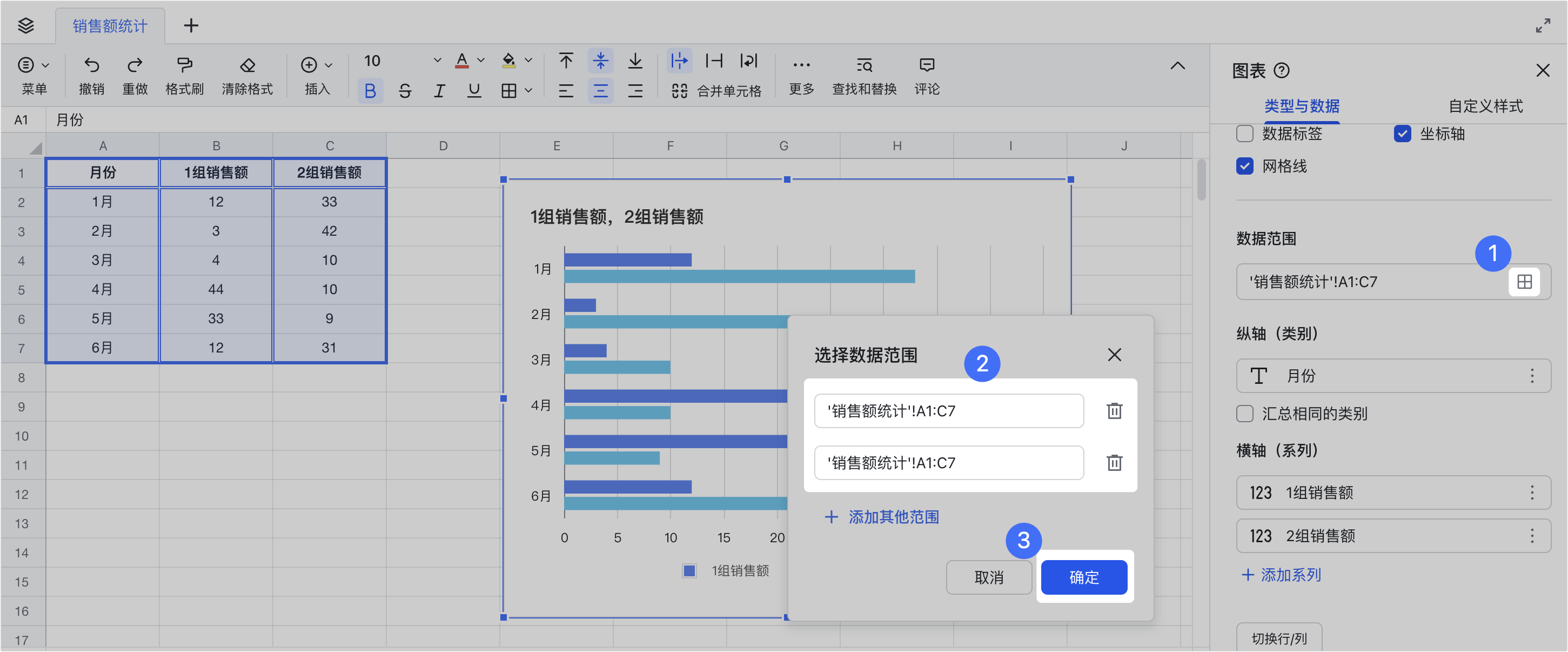Image resolution: width=1568 pixels, height=652 pixels.
Task: Close the chart side panel
Action: pyautogui.click(x=1542, y=71)
